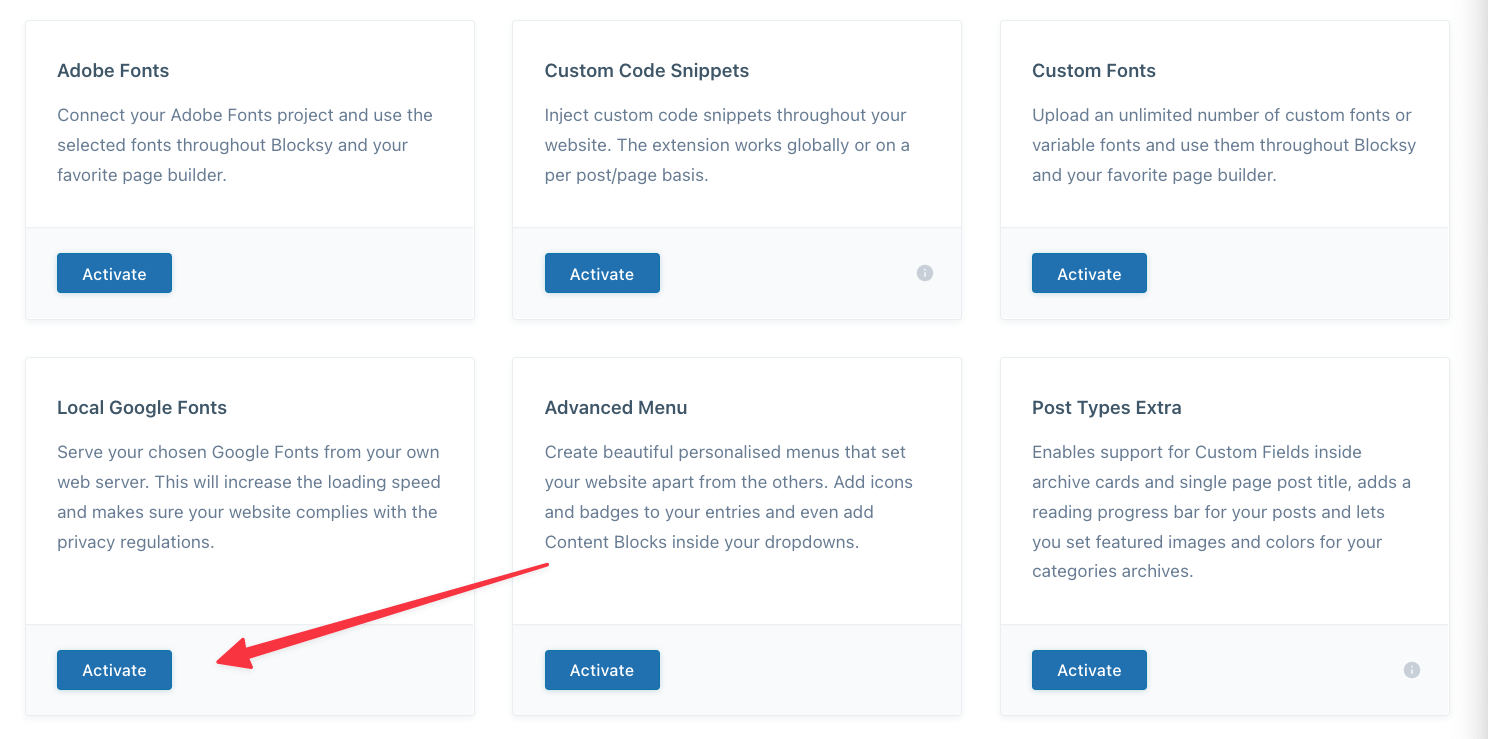The height and width of the screenshot is (739, 1488).
Task: Select the Custom Code Snippets heading
Action: pos(647,71)
